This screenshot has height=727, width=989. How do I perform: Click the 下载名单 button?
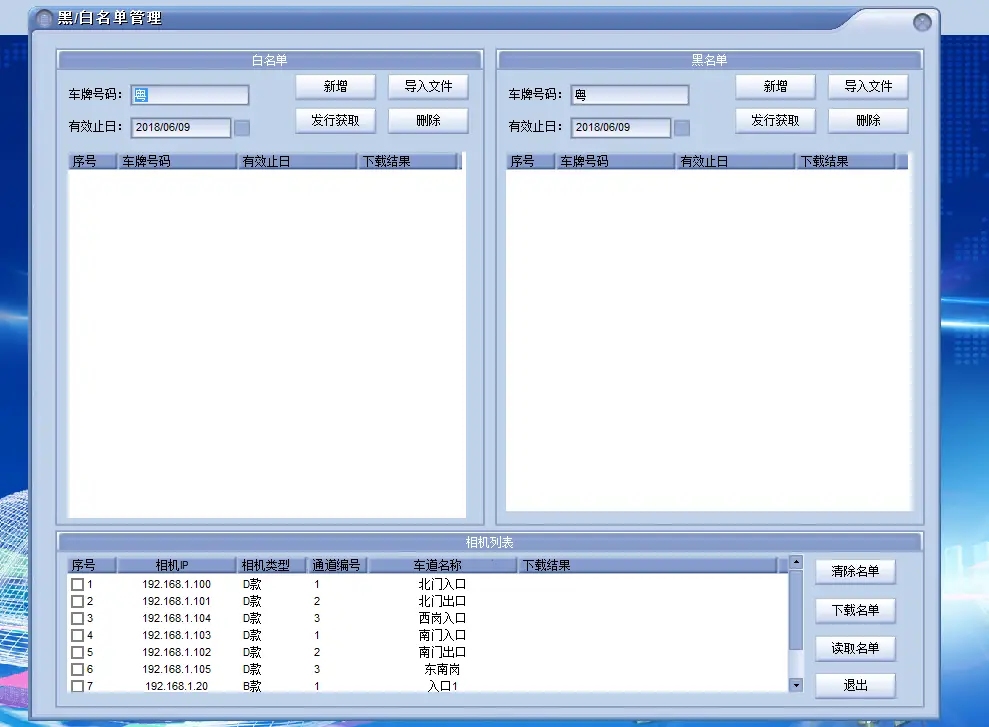pos(855,610)
